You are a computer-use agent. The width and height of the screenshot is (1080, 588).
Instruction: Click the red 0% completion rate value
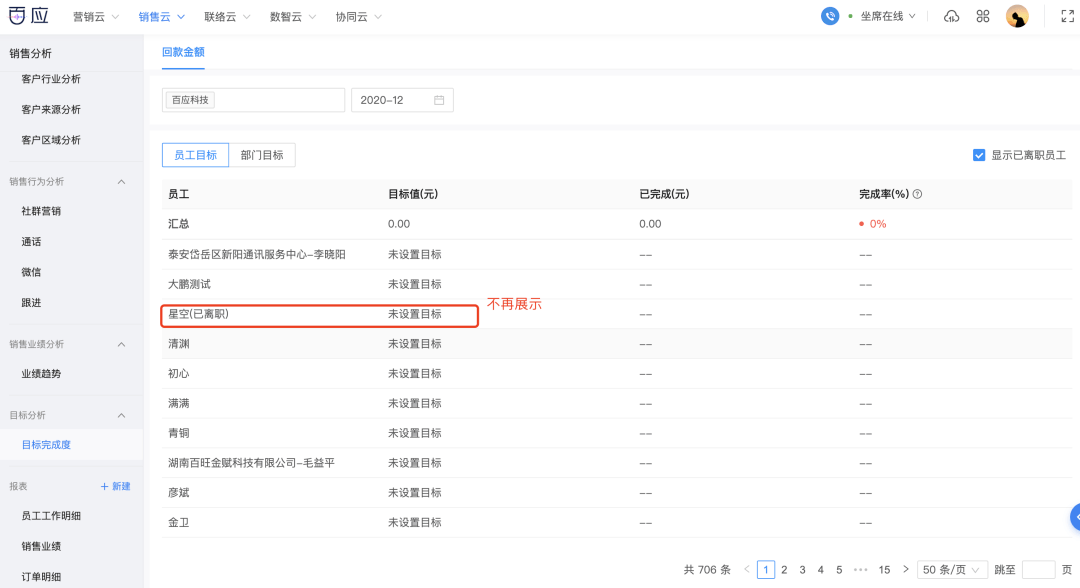click(878, 224)
